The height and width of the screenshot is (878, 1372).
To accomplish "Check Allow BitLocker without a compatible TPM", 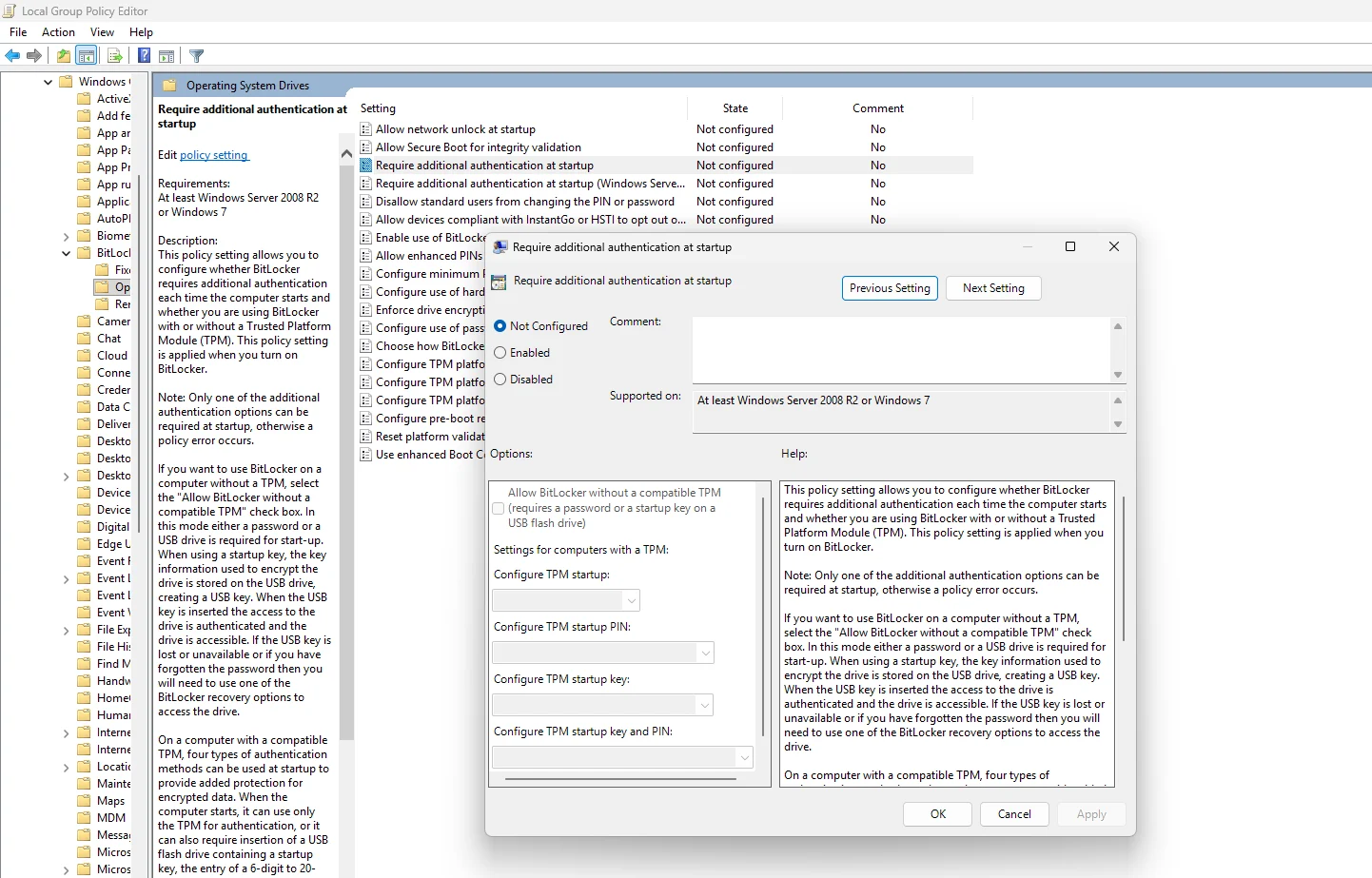I will (x=499, y=509).
